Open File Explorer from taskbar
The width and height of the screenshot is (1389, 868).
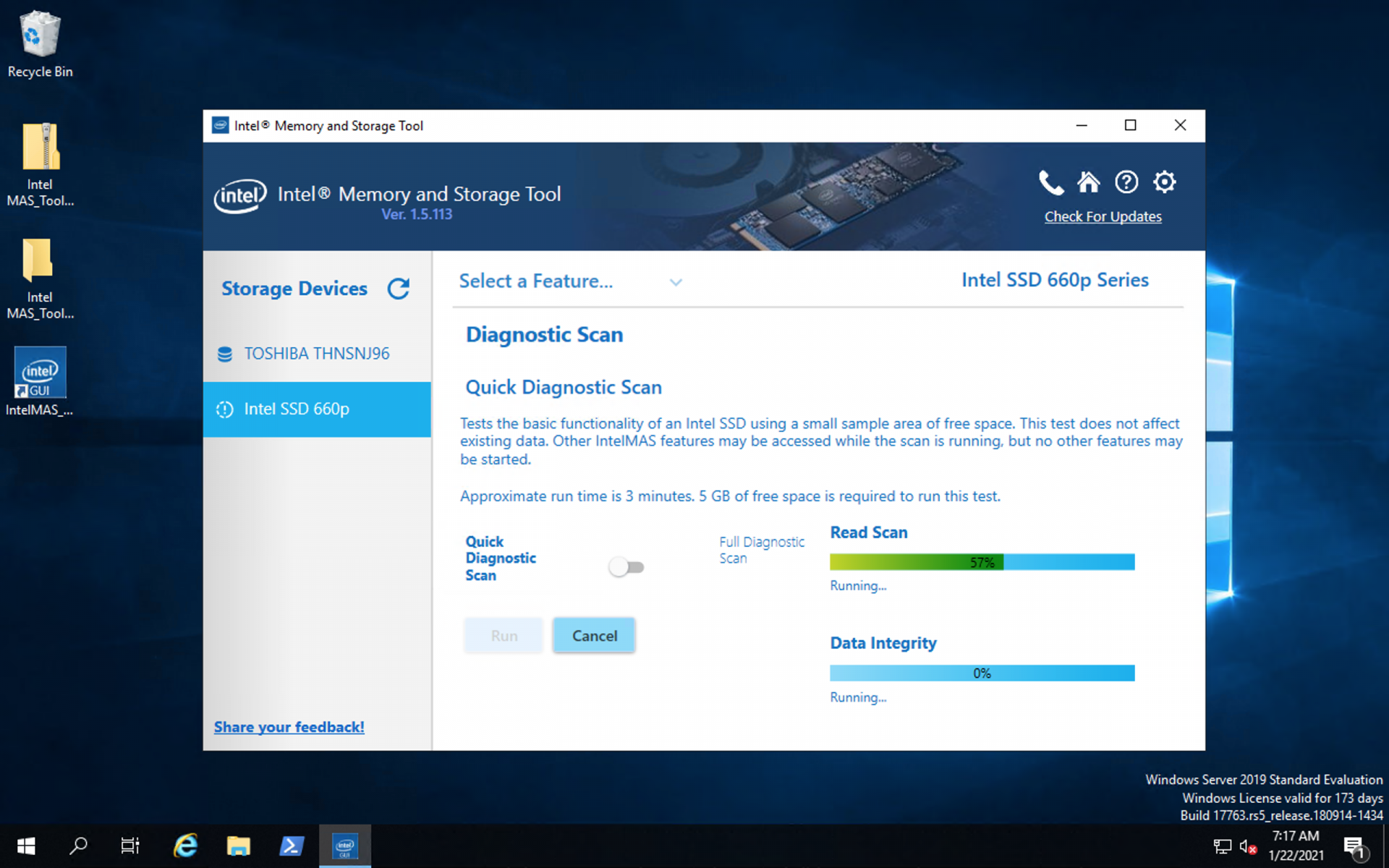coord(238,846)
